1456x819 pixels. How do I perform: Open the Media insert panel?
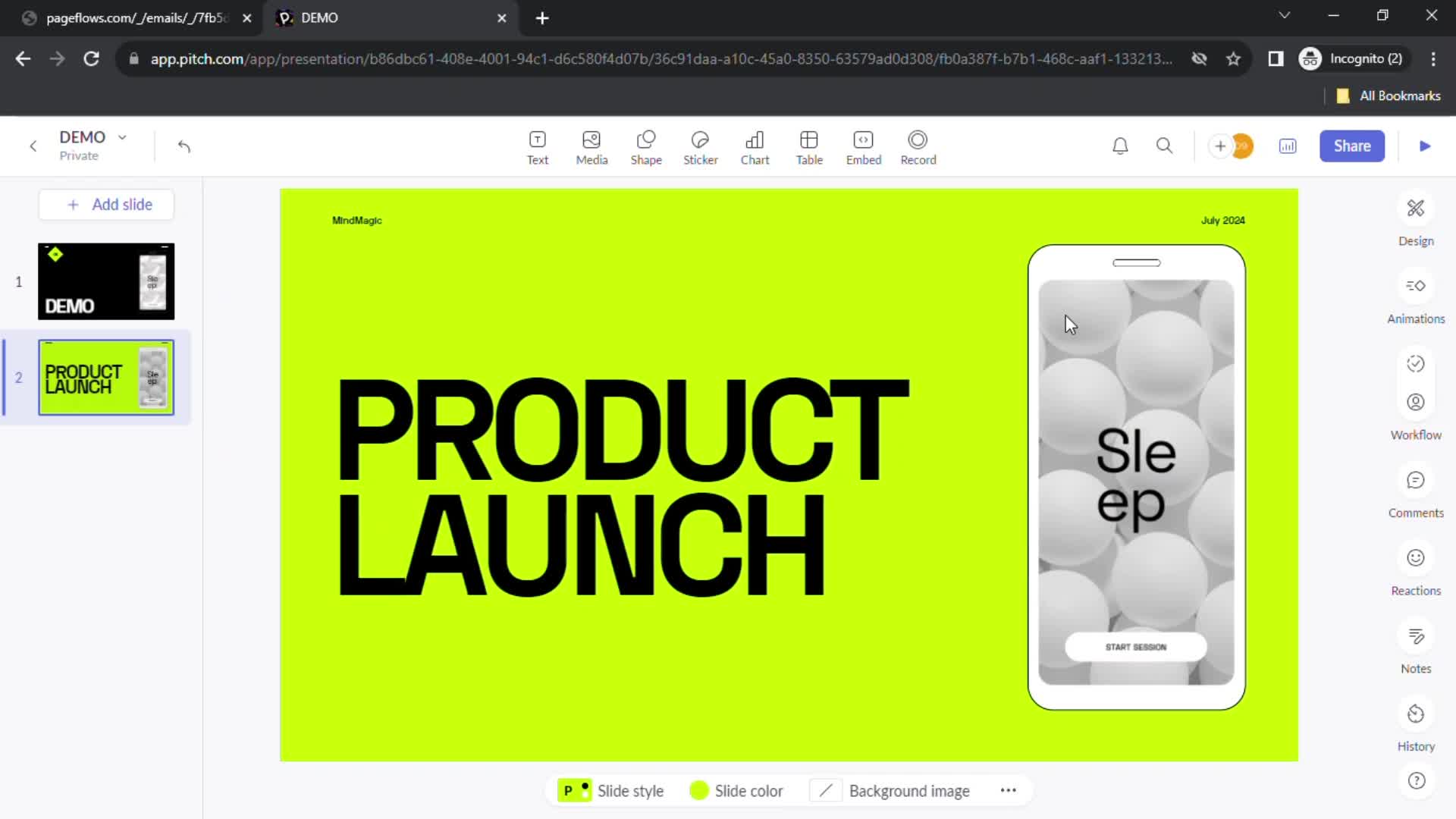[x=591, y=146]
